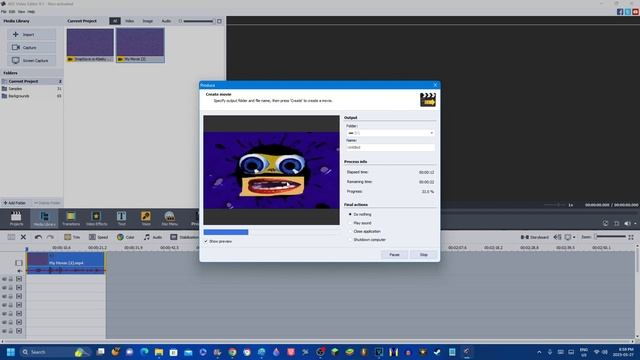Adjust the library thumbnail size slider
The height and width of the screenshot is (360, 640).
click(x=198, y=21)
